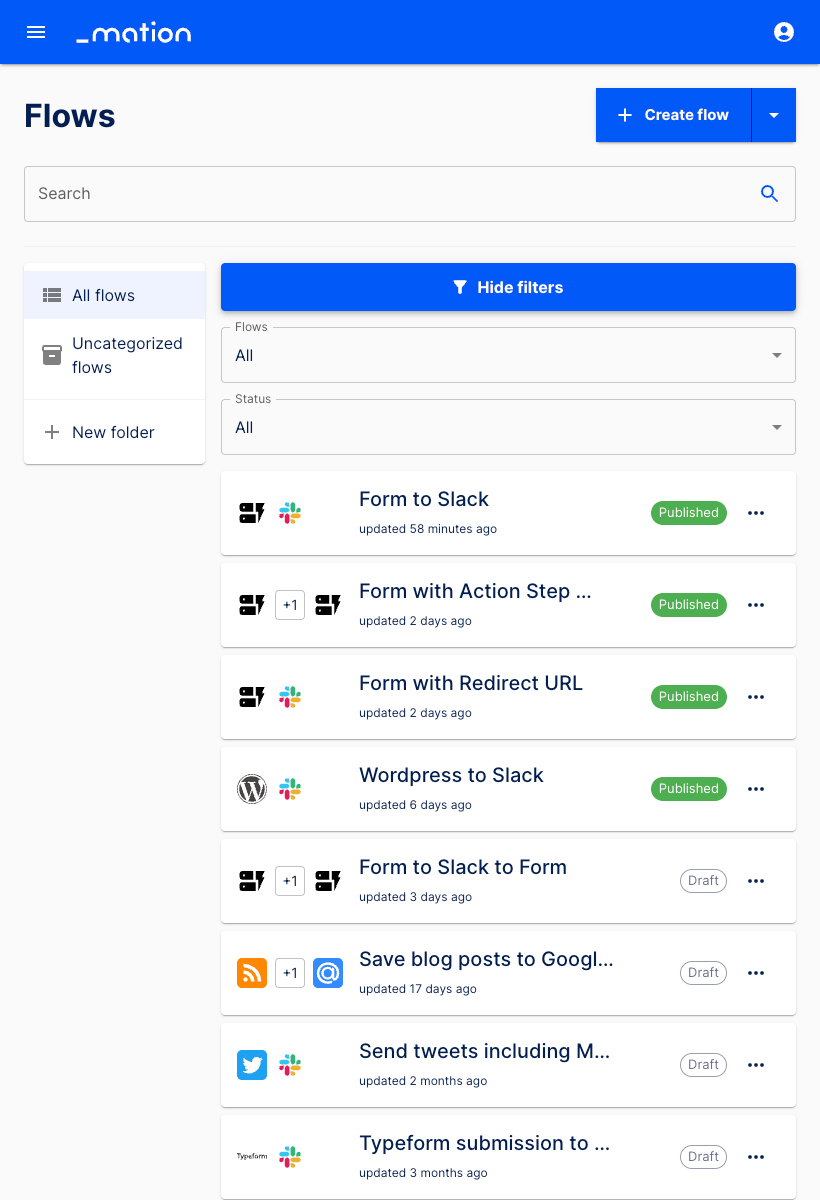The width and height of the screenshot is (820, 1200).
Task: Open the Create flow dropdown arrow
Action: (x=774, y=115)
